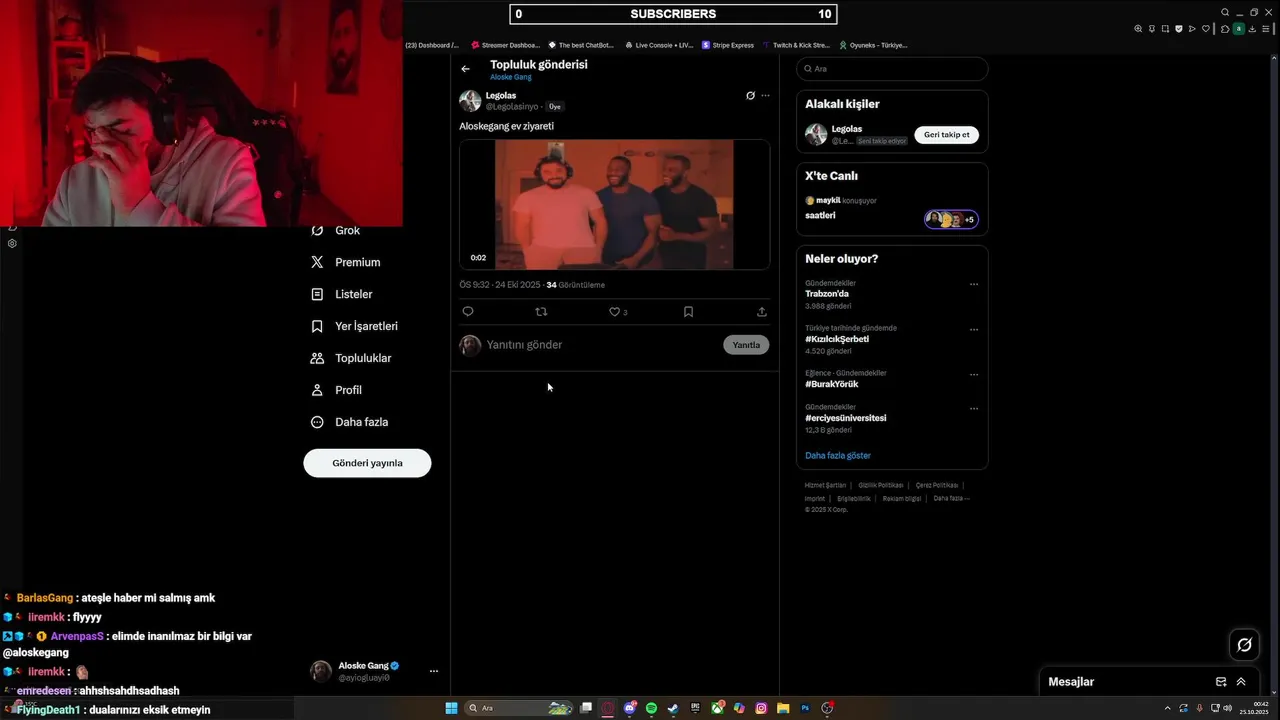This screenshot has width=1280, height=720.
Task: Open Photoshop from the taskbar
Action: (805, 708)
